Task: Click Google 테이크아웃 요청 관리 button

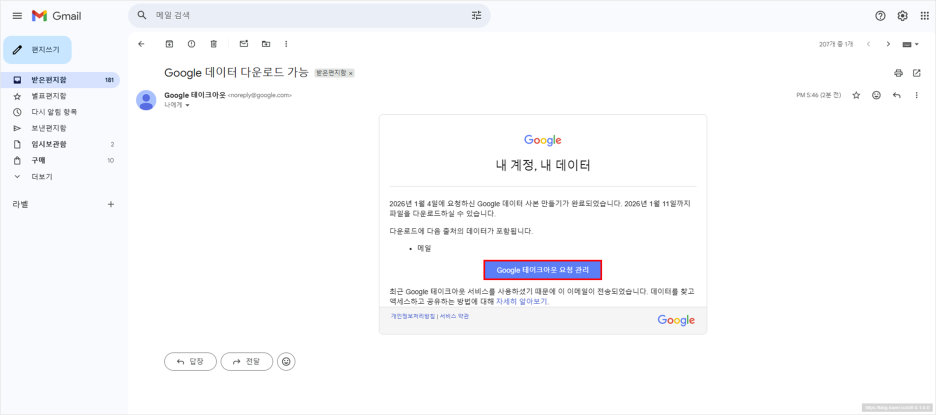Action: pos(542,270)
